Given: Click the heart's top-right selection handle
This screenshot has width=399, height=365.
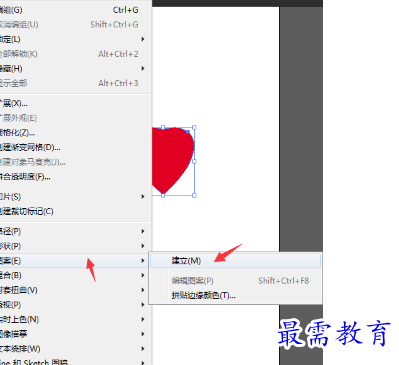Looking at the screenshot, I should click(x=194, y=127).
